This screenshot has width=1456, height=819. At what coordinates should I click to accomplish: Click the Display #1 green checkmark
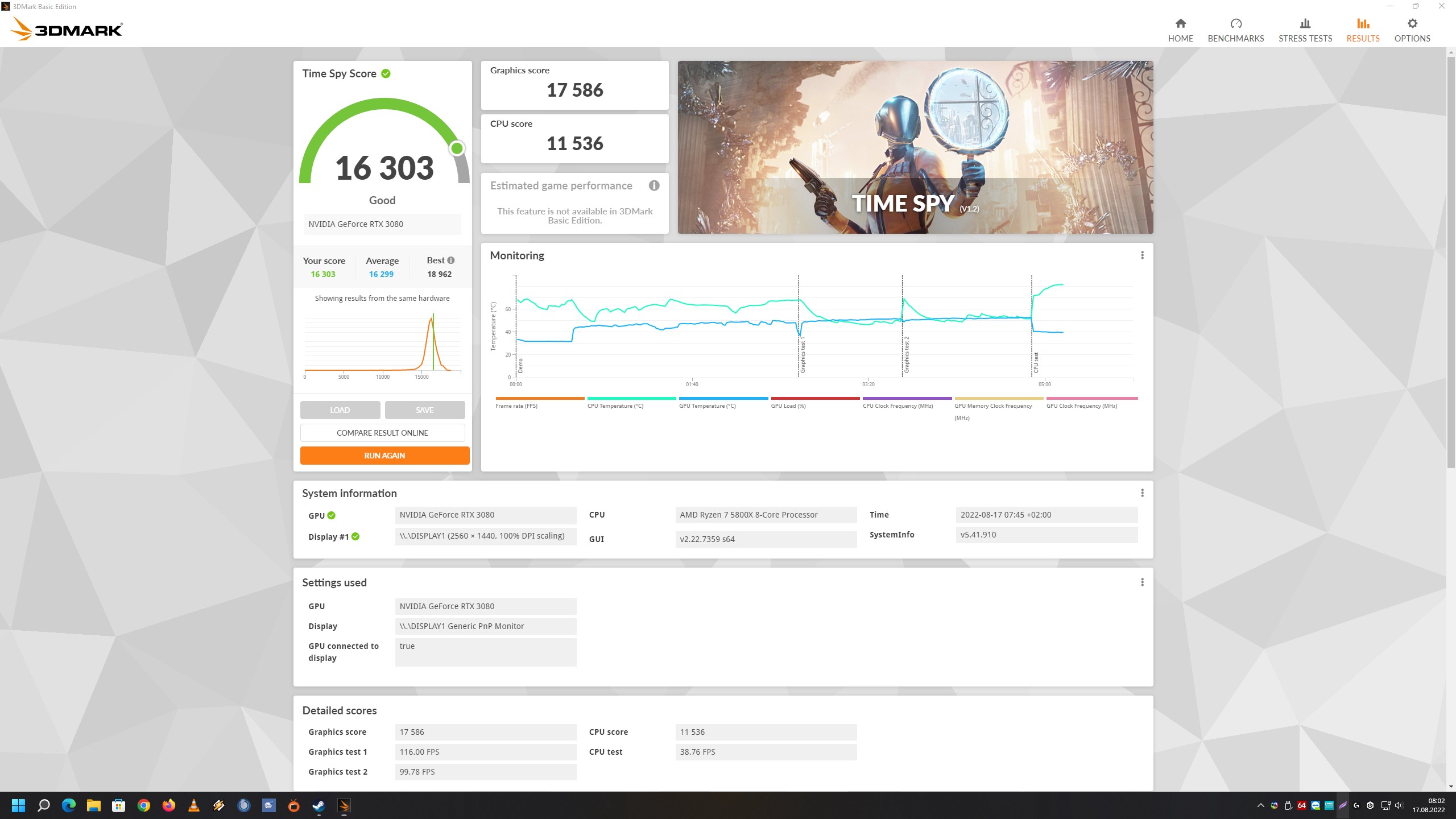[x=355, y=536]
